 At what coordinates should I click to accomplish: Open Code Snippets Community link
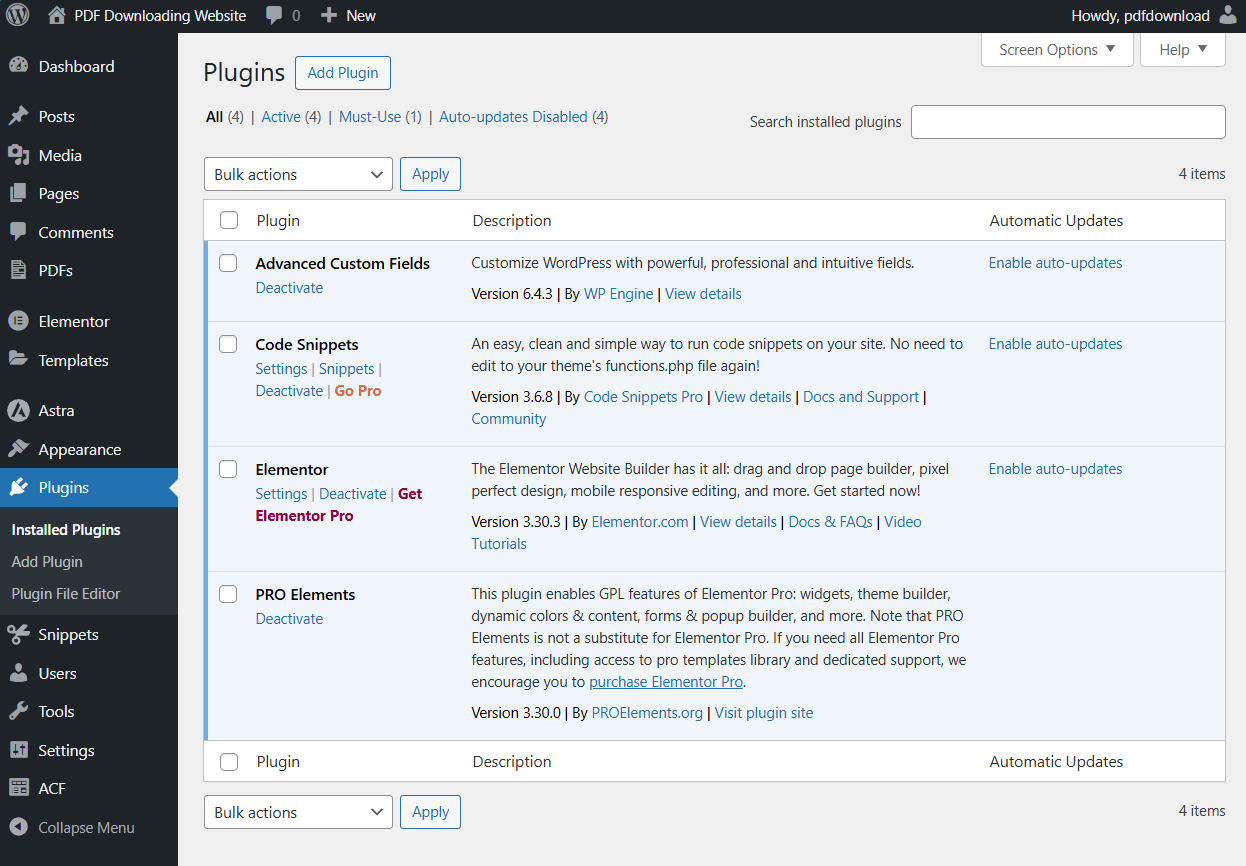click(x=509, y=419)
